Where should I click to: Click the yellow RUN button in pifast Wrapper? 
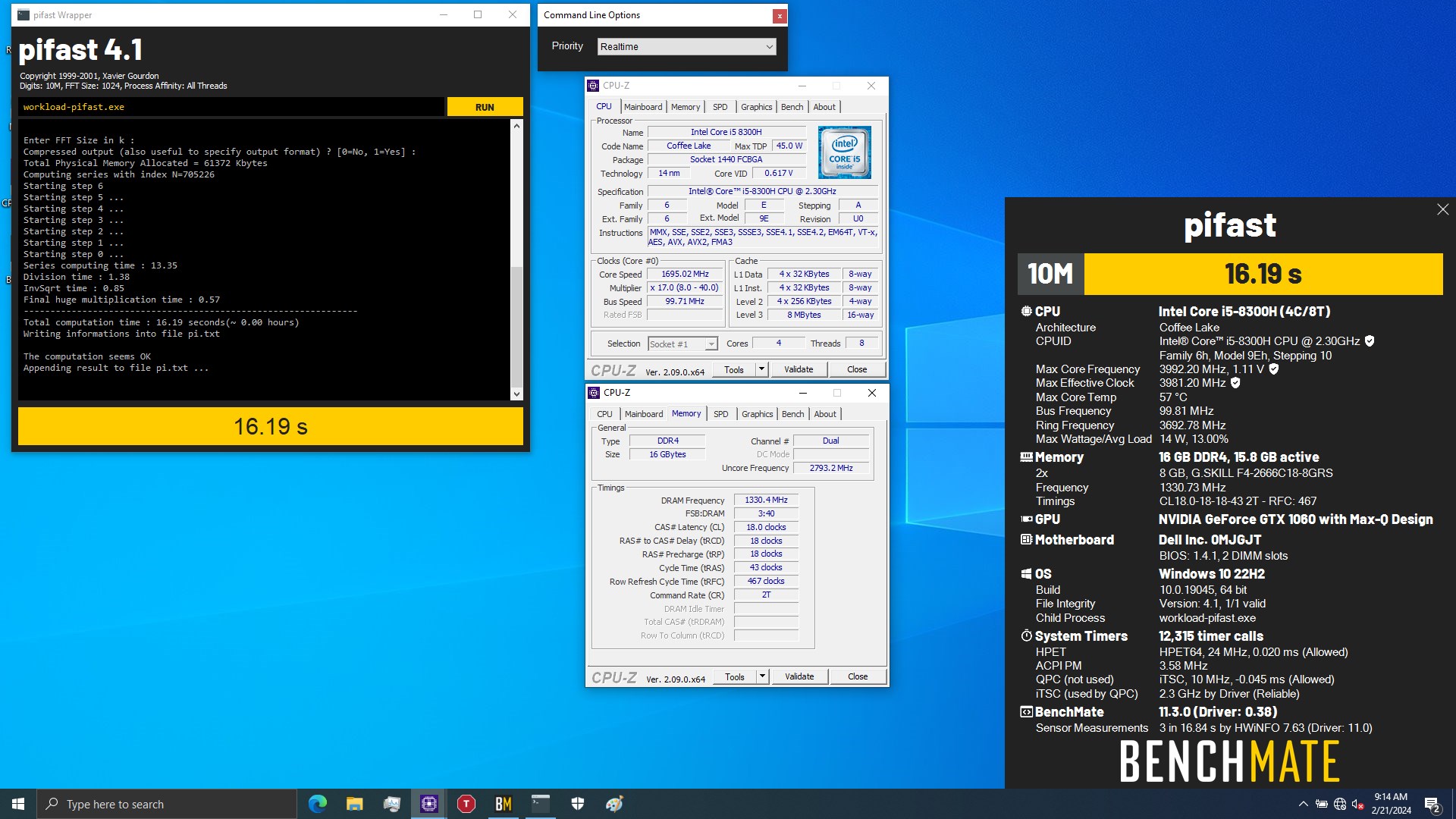tap(485, 107)
